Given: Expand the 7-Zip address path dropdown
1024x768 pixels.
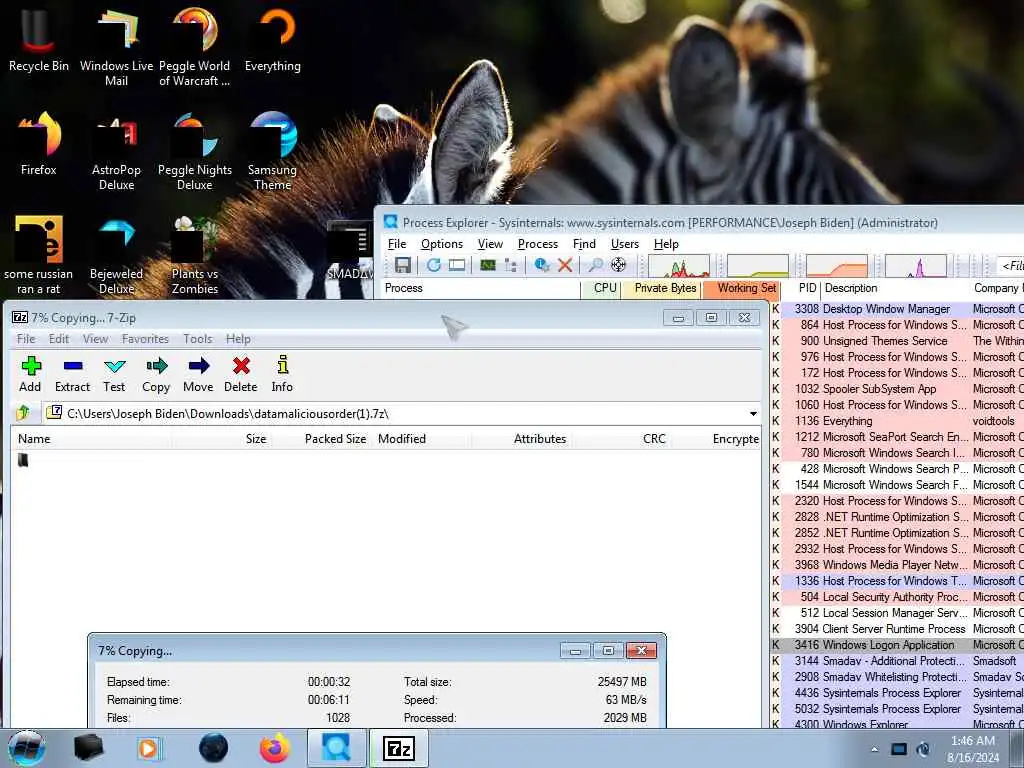Looking at the screenshot, I should pos(753,413).
